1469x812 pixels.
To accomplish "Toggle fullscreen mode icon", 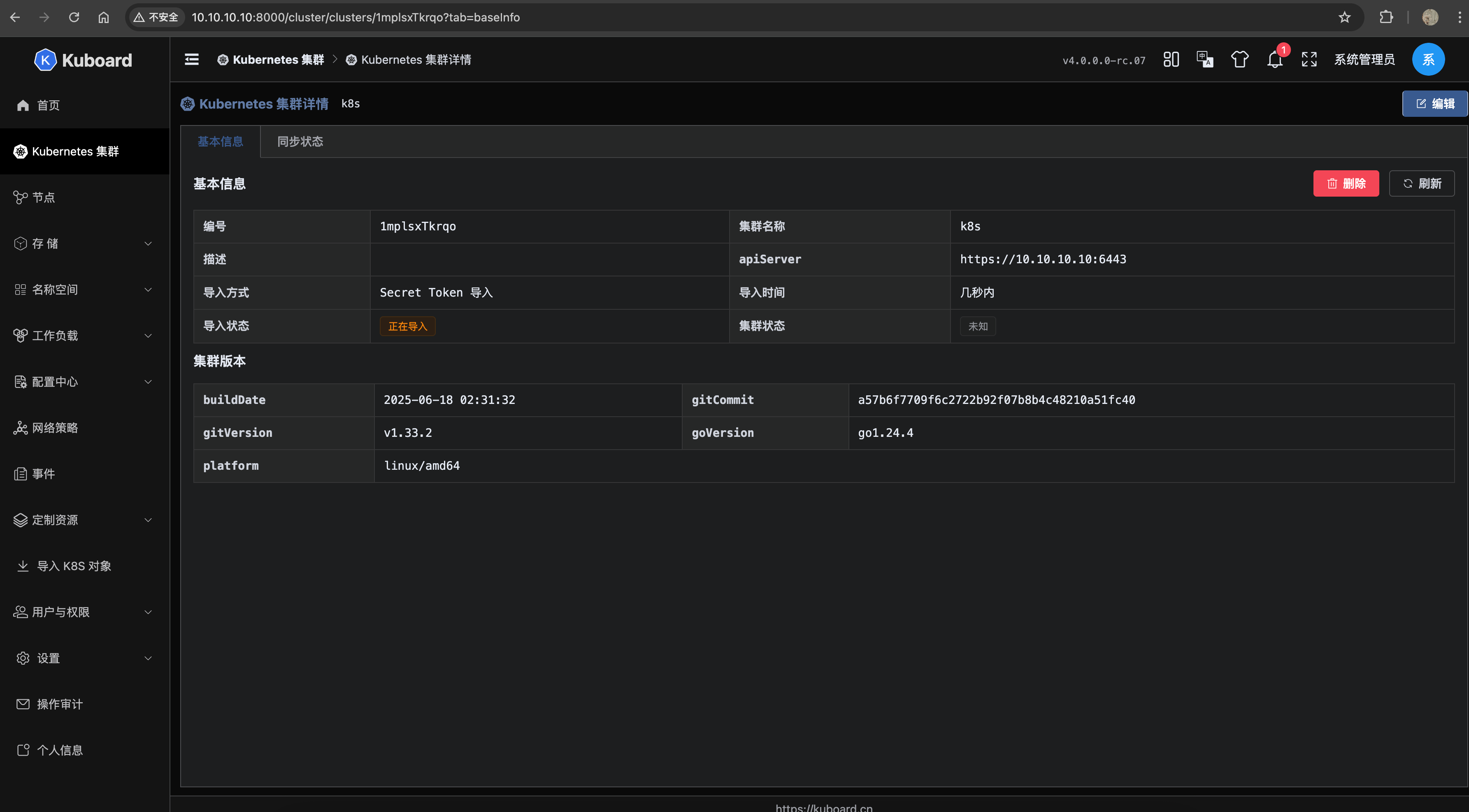I will pos(1309,59).
